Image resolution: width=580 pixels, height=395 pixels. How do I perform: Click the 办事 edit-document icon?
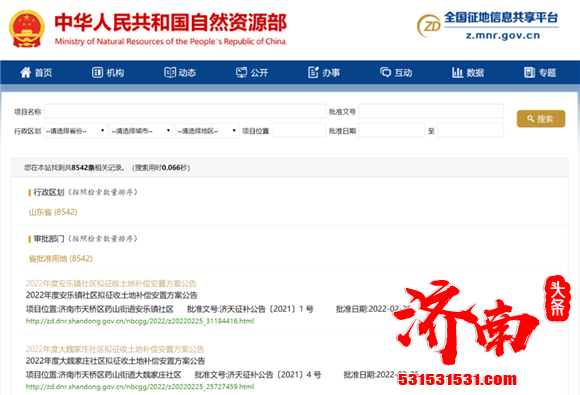(313, 72)
